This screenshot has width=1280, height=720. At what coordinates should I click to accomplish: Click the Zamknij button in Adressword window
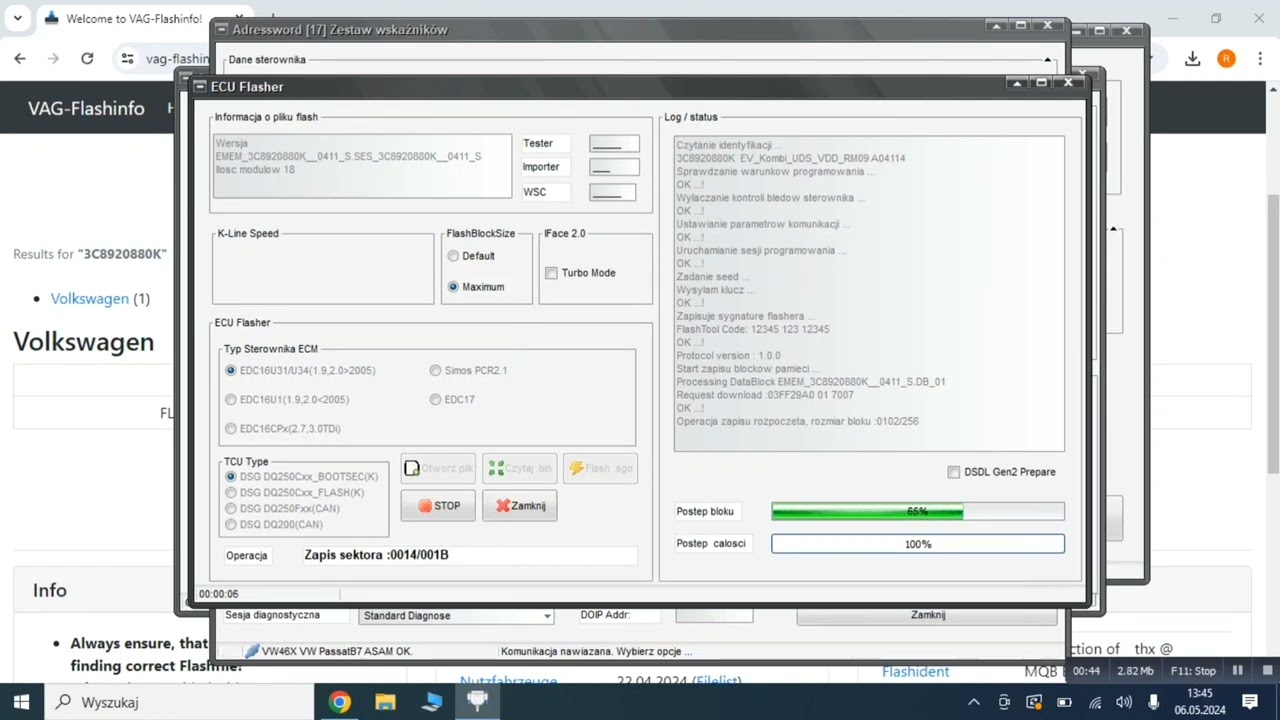coord(927,615)
